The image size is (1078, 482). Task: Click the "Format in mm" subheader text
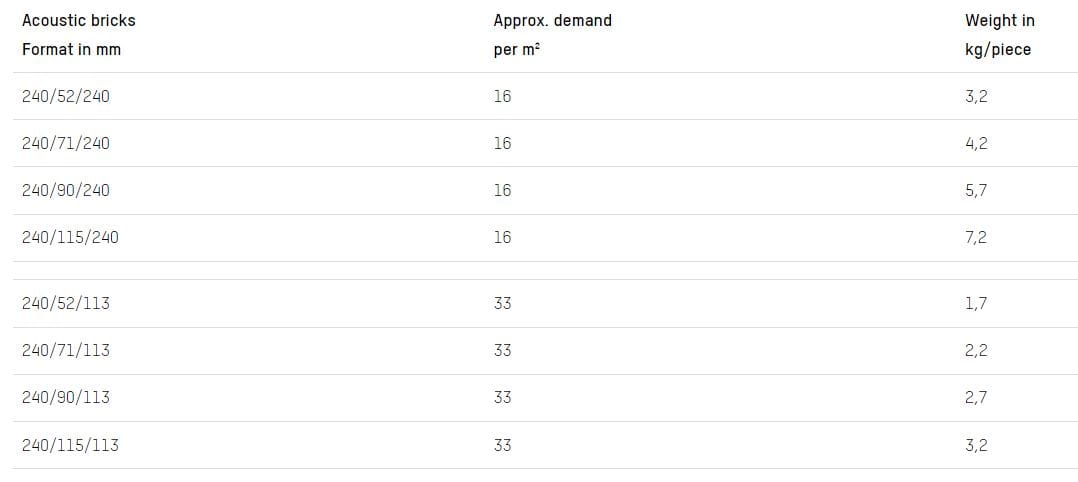(x=71, y=49)
